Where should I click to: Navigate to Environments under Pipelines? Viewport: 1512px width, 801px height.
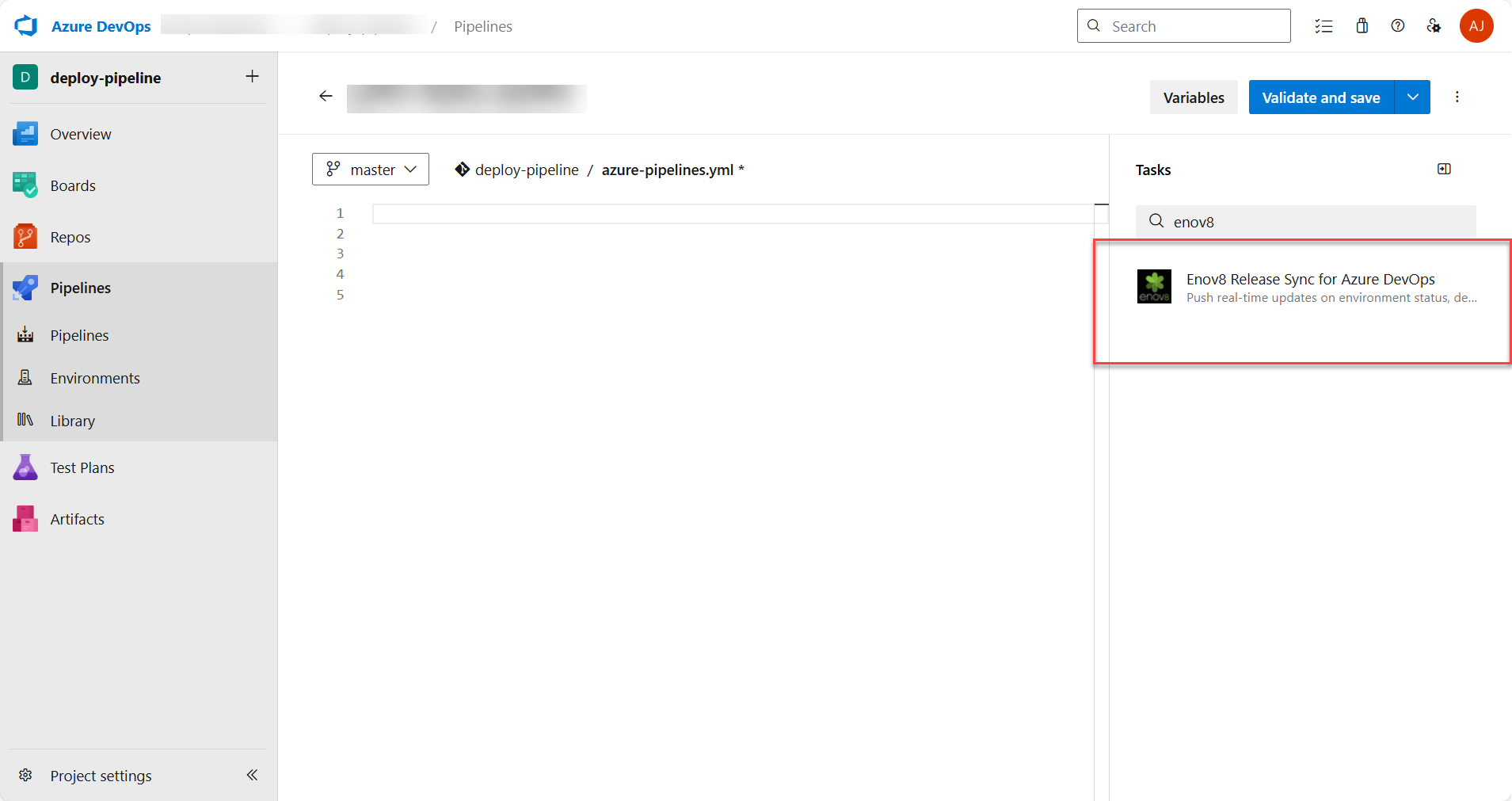click(x=95, y=378)
